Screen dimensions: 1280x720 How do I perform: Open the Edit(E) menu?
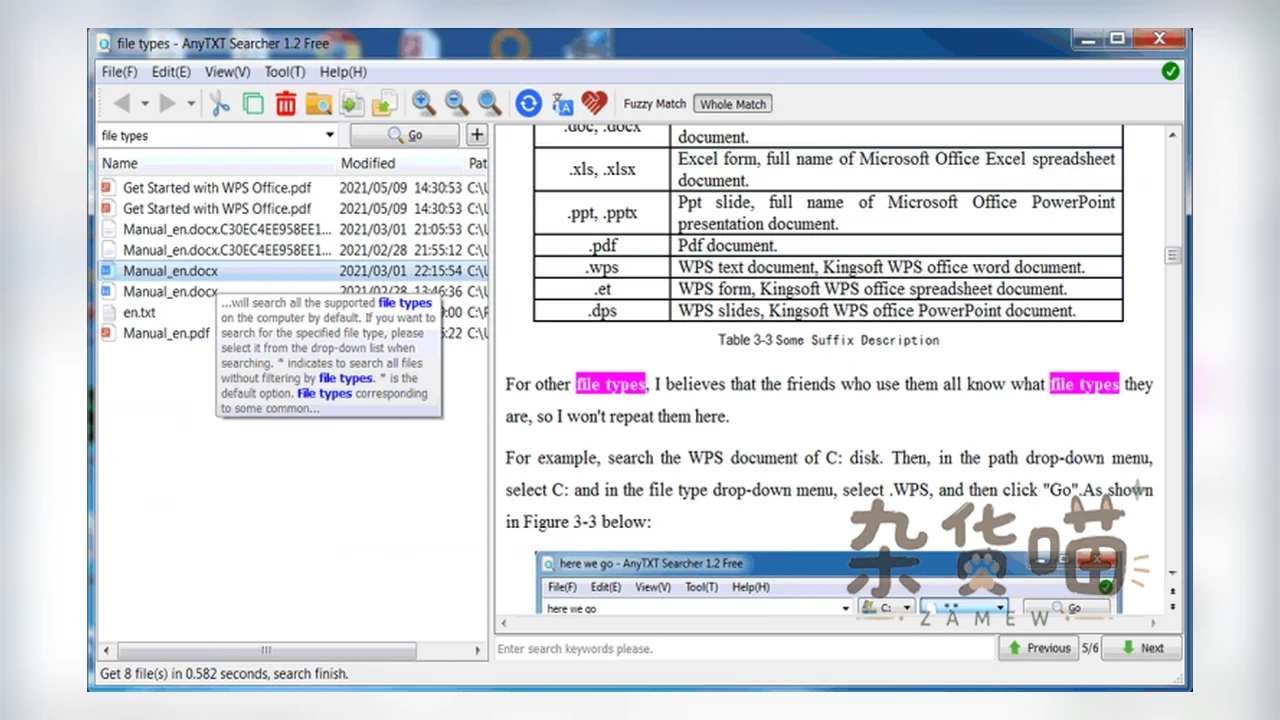171,72
